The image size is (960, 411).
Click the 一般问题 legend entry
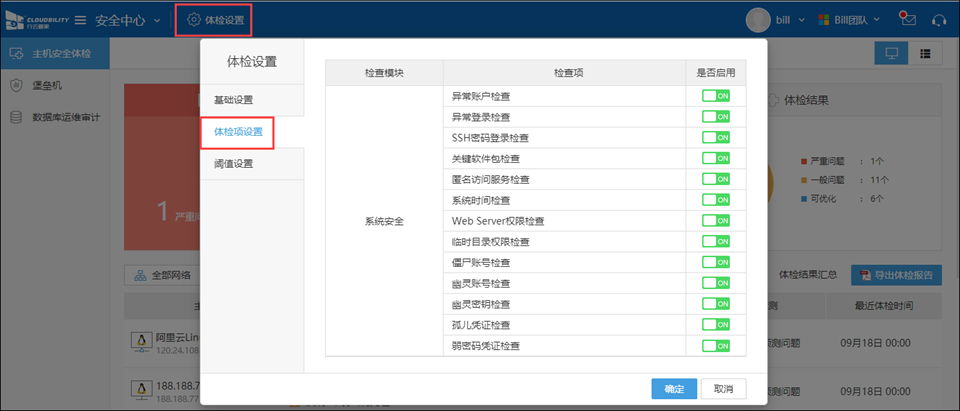844,180
